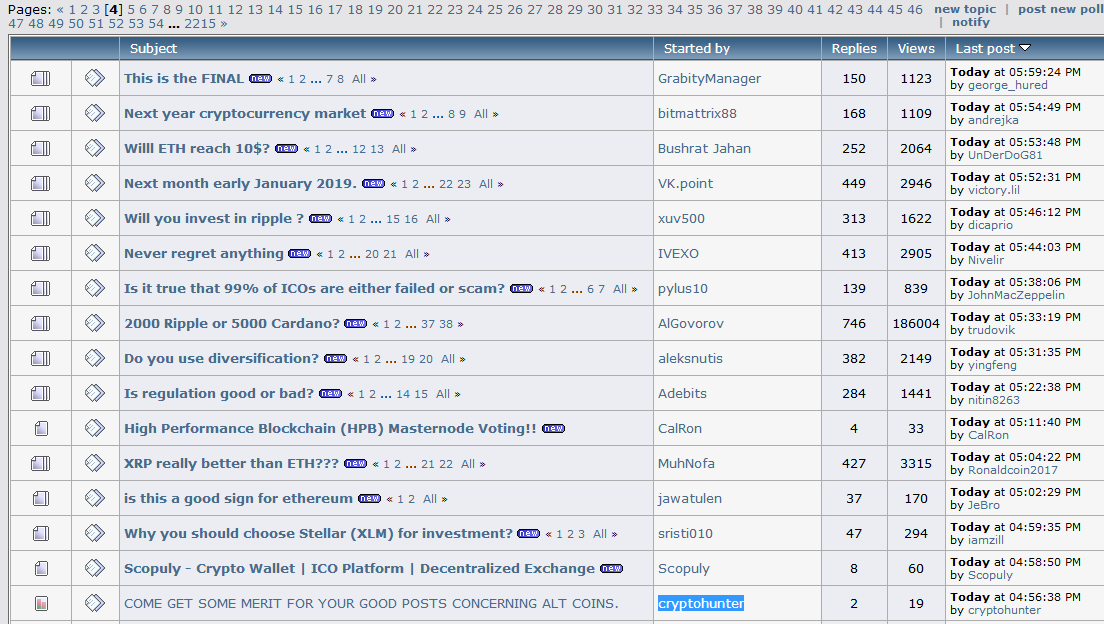1104x624 pixels.
Task: Click the topic status icon for 'High Performance Blockchain (HPB)'
Action: pyautogui.click(x=42, y=428)
